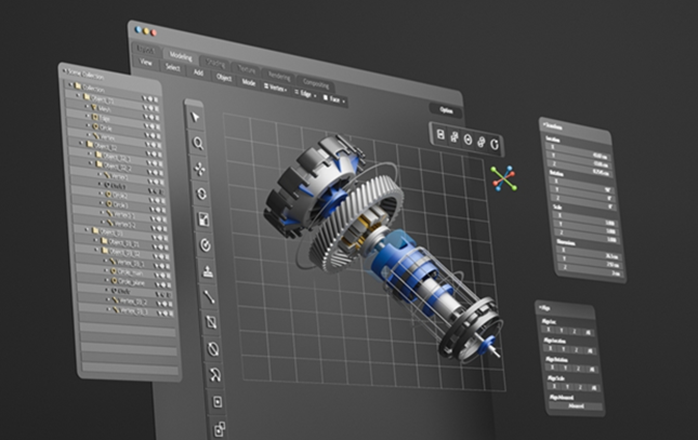Click the circled minus viewport icon
Image resolution: width=698 pixels, height=440 pixels.
pos(468,139)
